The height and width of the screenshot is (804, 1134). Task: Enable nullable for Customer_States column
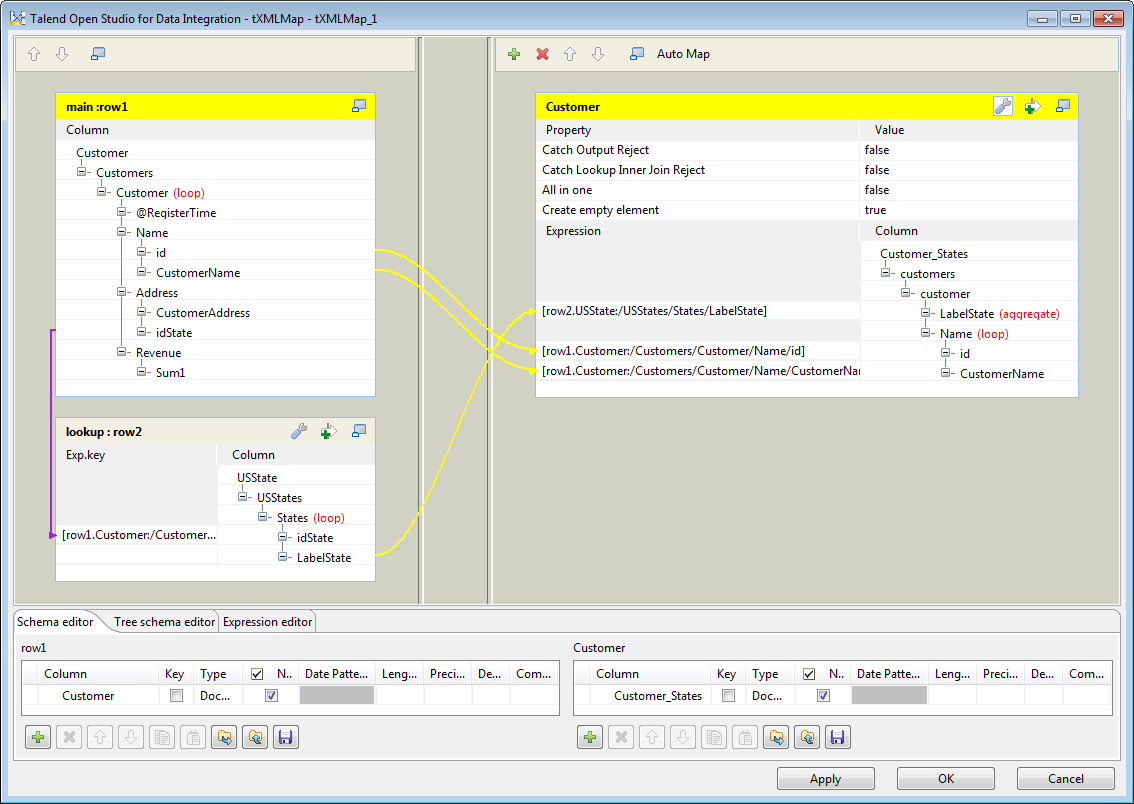(823, 695)
